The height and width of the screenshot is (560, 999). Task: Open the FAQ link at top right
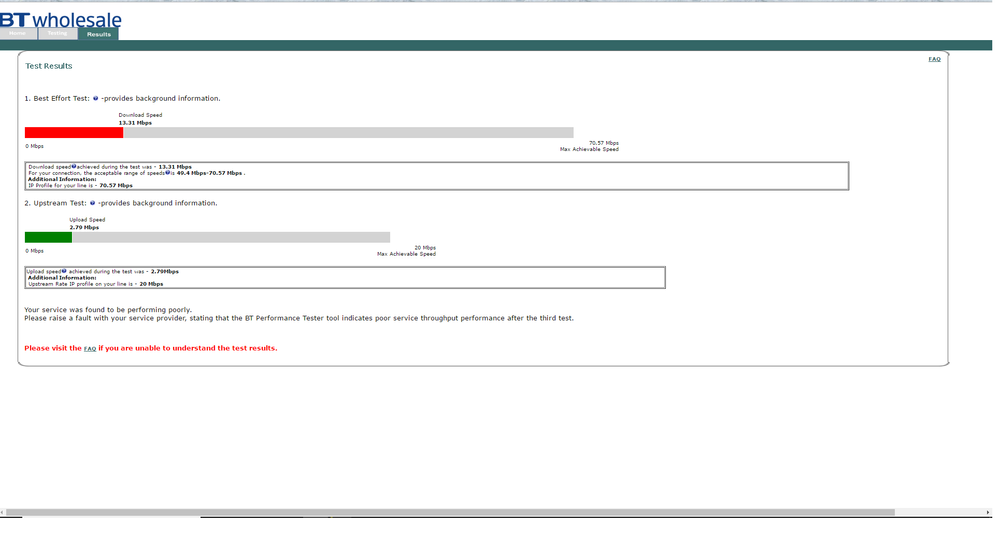click(x=934, y=59)
